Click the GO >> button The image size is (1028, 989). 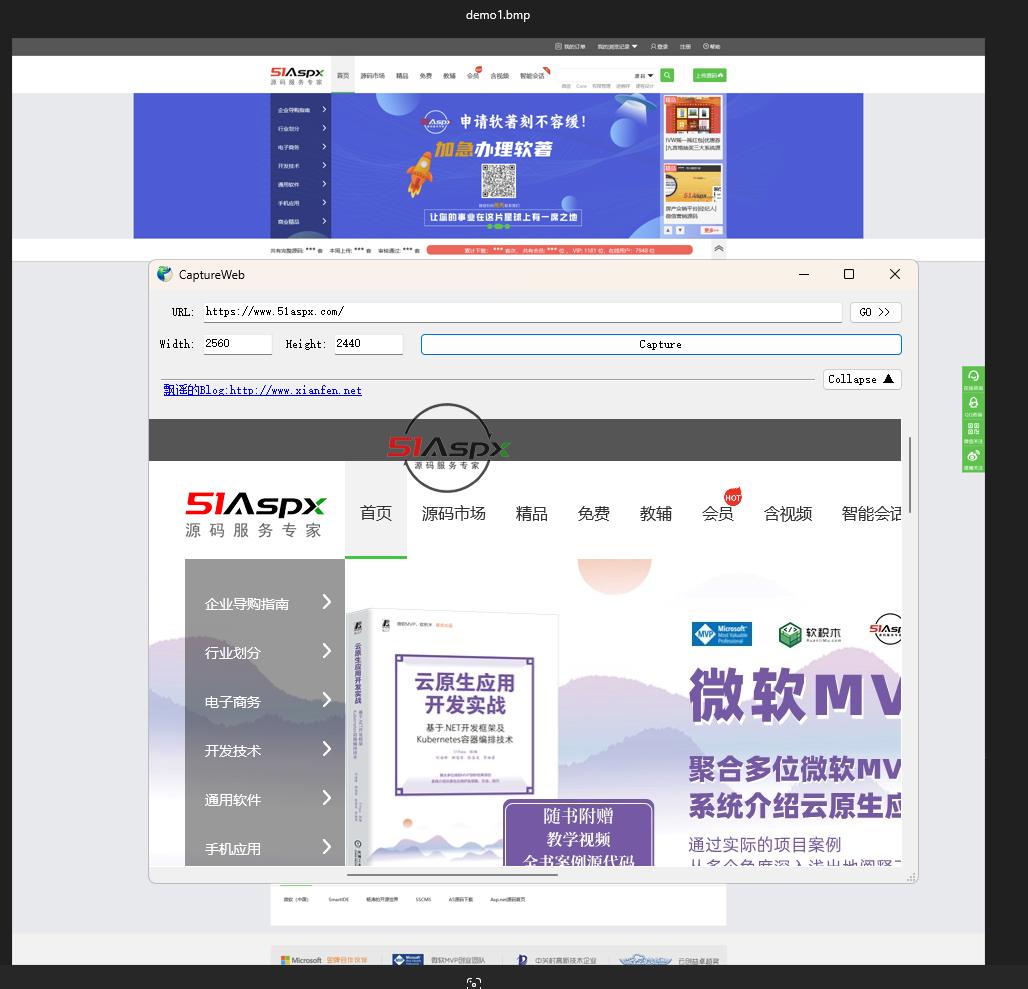[x=875, y=312]
